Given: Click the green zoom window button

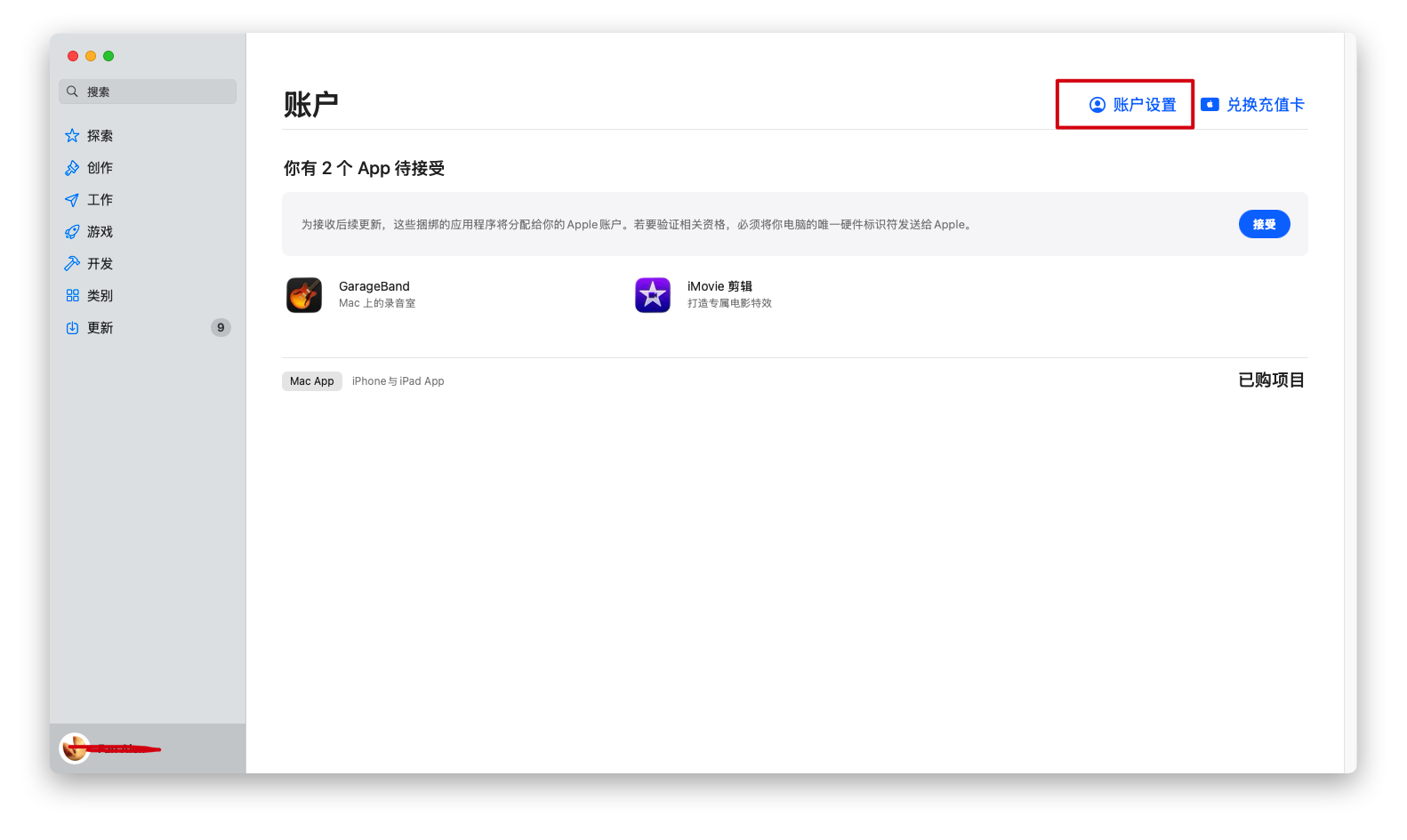Looking at the screenshot, I should coord(109,56).
